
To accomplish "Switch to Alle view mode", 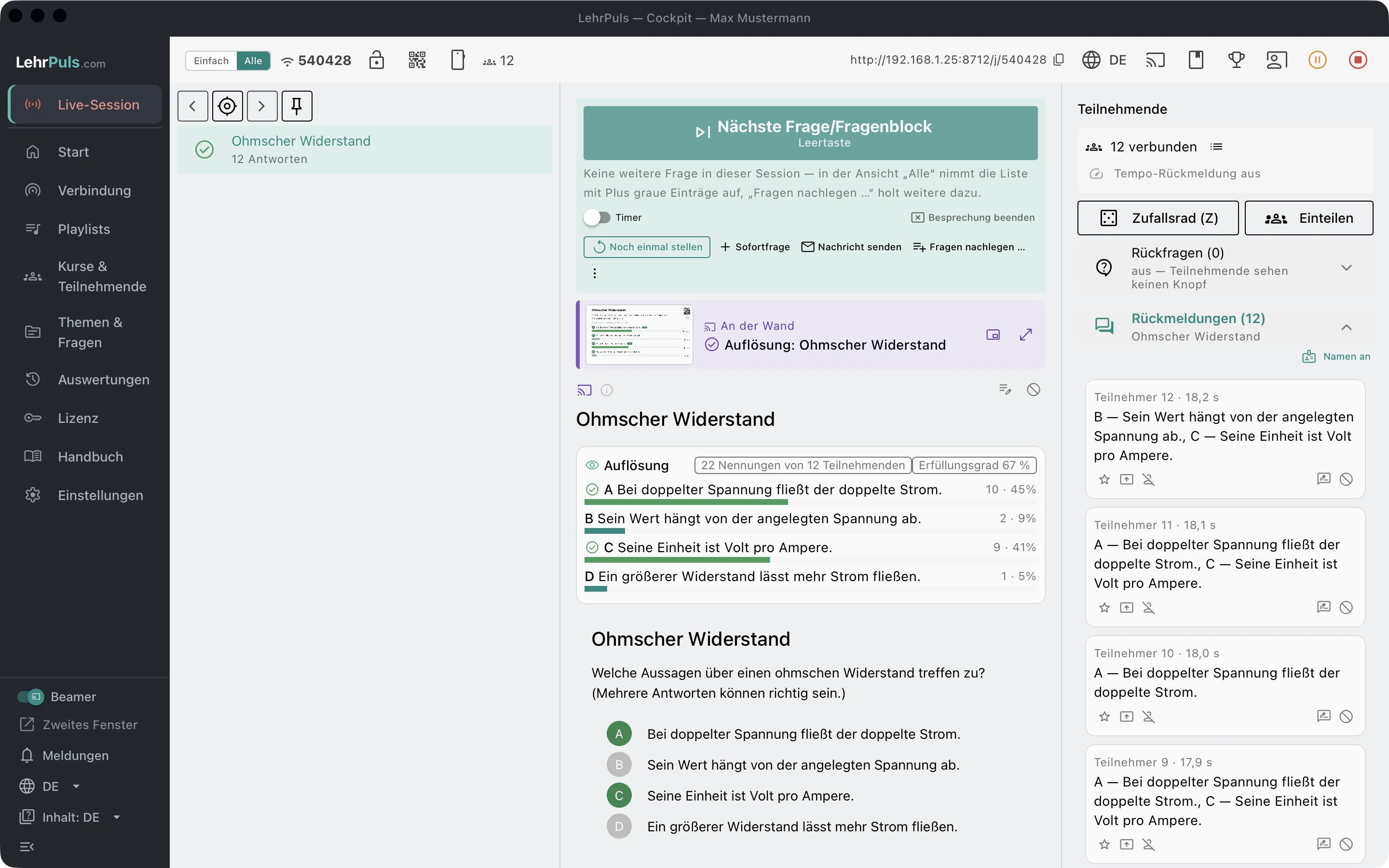I will pos(253,61).
